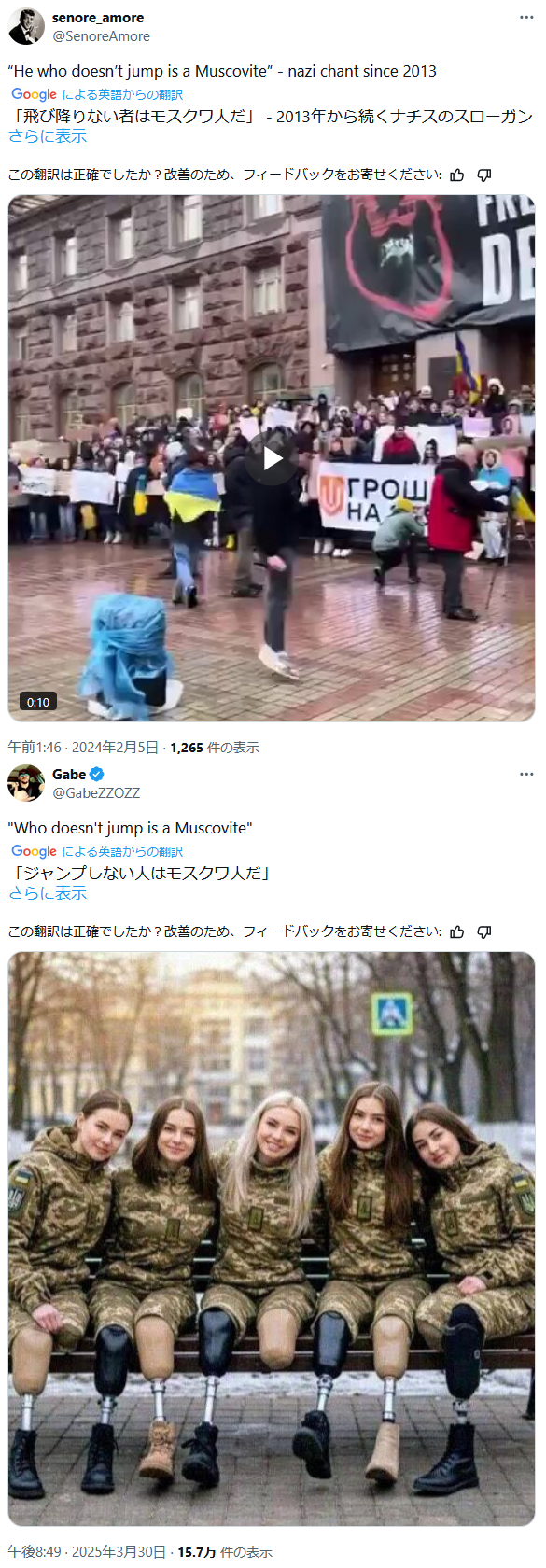Open the more options menu on senore_amore's tweet

point(526,18)
